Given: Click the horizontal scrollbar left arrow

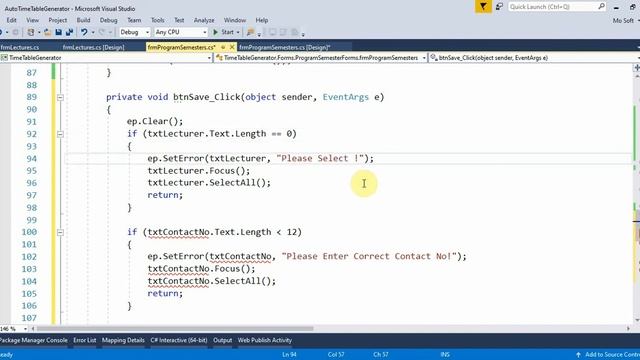Looking at the screenshot, I should [33, 329].
